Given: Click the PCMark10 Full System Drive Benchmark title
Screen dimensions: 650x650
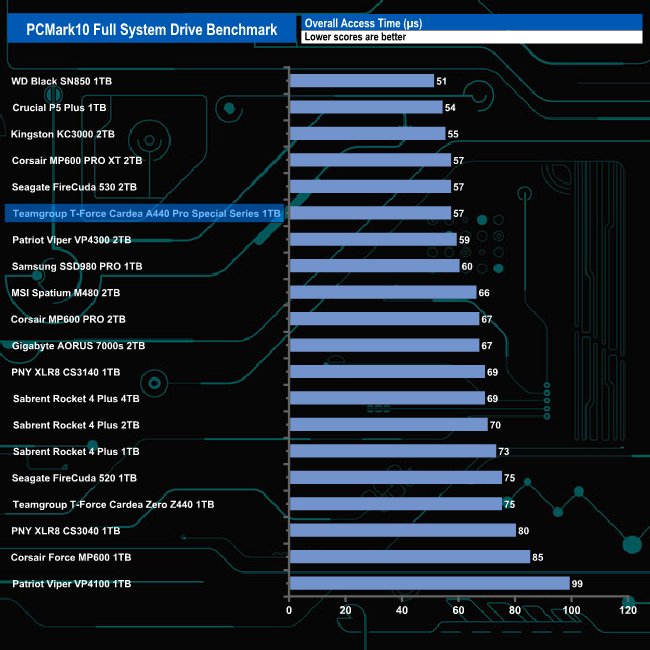Looking at the screenshot, I should (152, 29).
